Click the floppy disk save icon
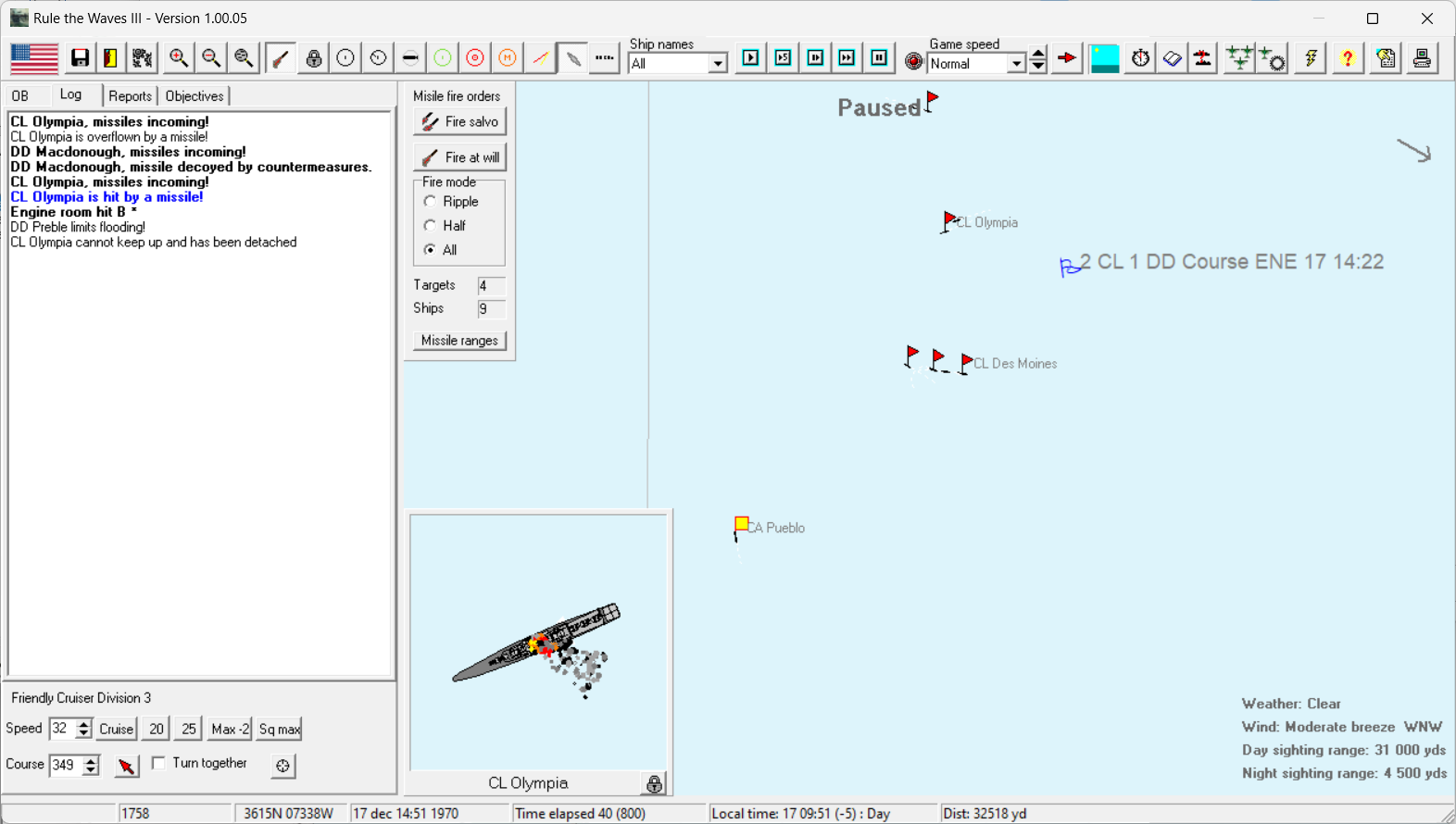The height and width of the screenshot is (824, 1456). (x=81, y=58)
